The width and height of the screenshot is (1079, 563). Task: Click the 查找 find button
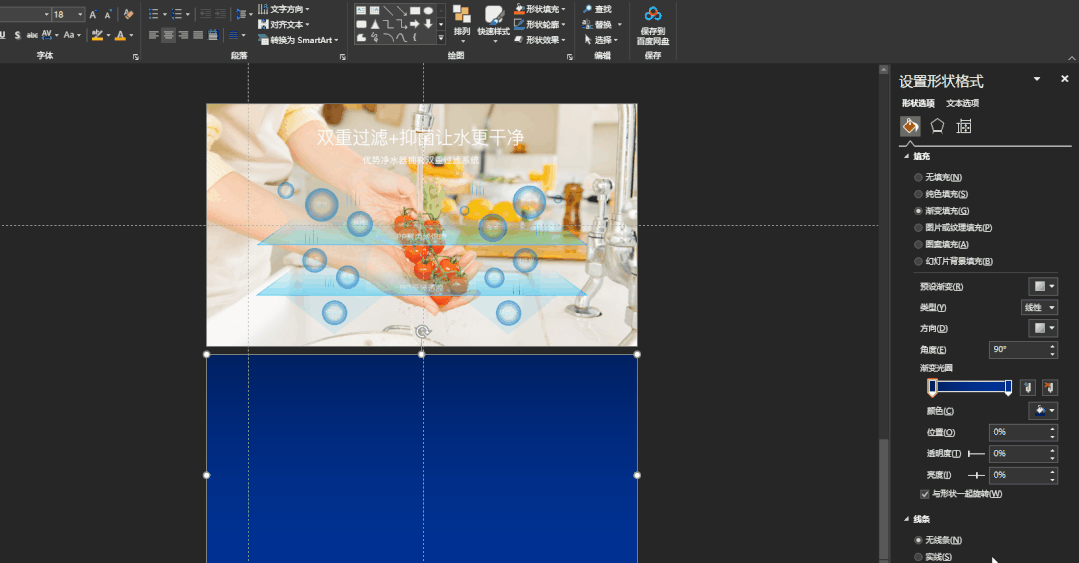(x=597, y=9)
